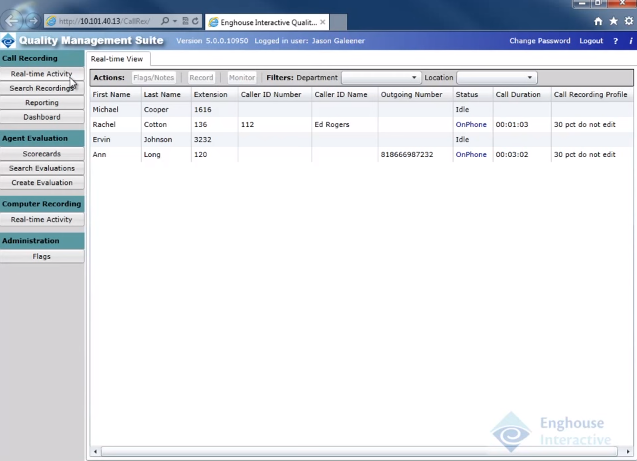Select the Michael Cooper row
This screenshot has width=637, height=461.
(362, 109)
